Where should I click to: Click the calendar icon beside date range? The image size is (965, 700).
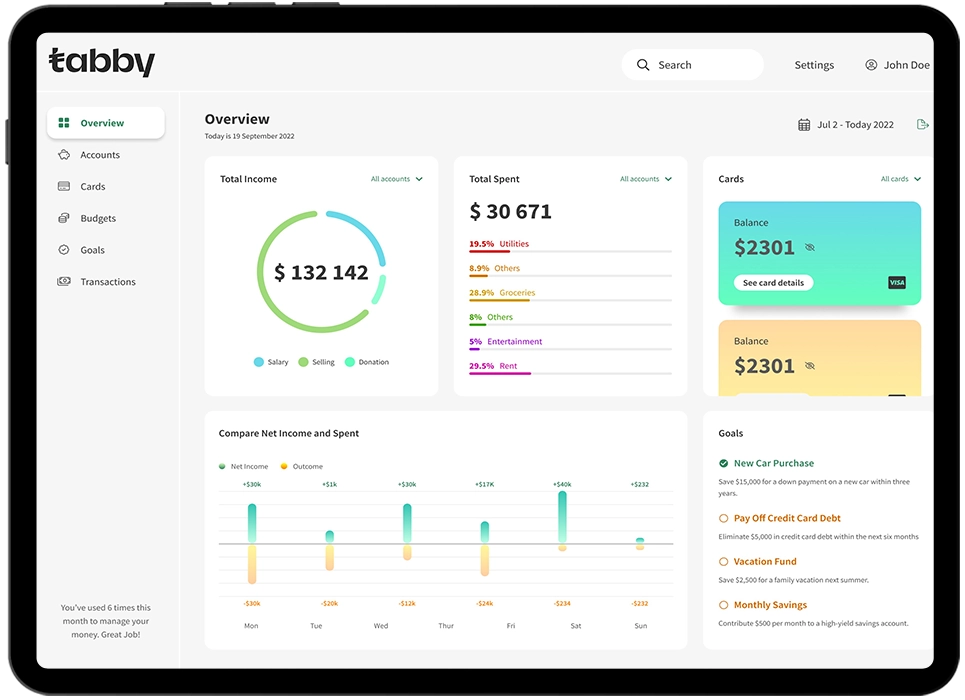pos(804,125)
